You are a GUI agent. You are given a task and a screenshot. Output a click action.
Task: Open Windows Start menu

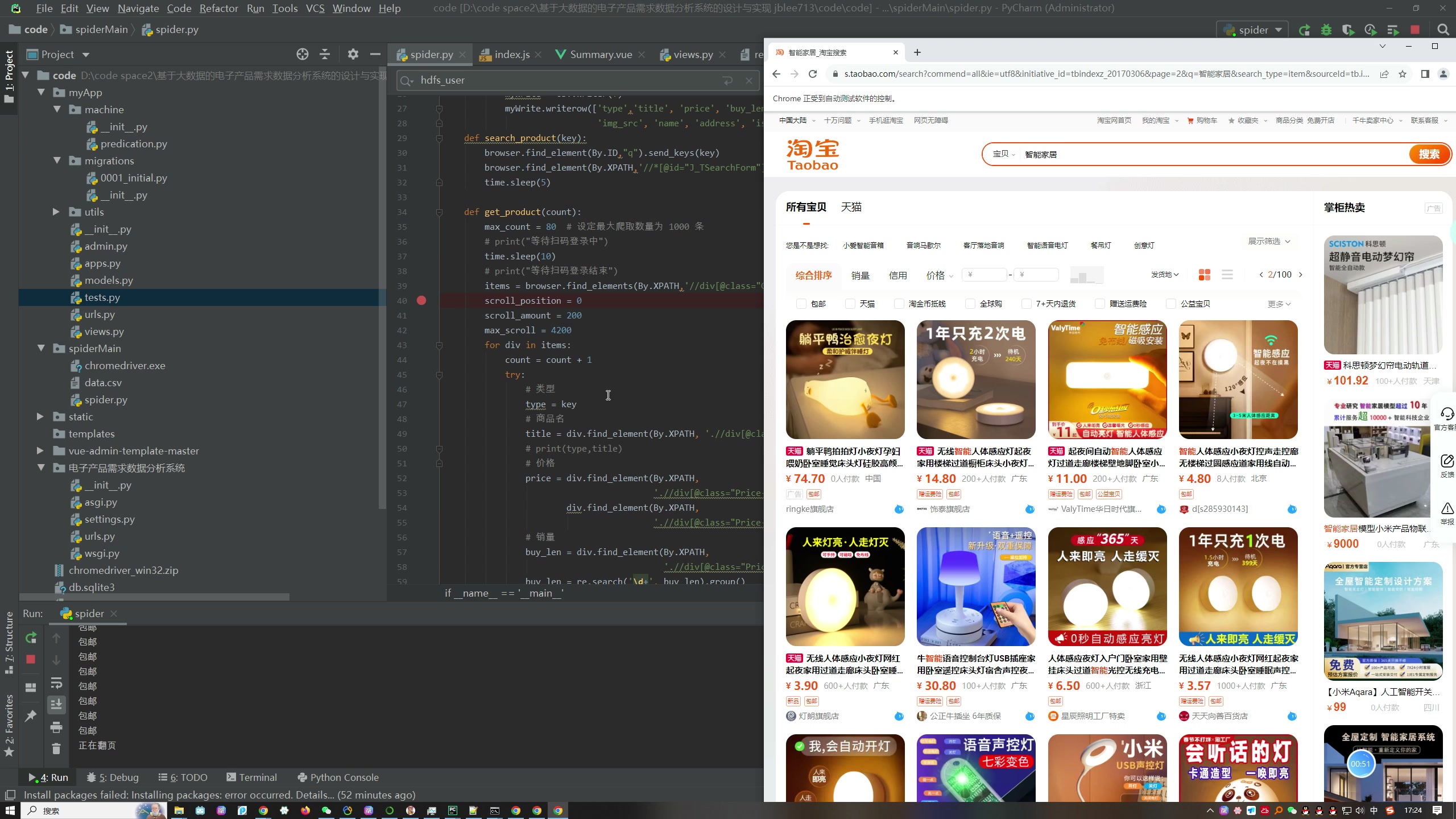click(x=10, y=810)
